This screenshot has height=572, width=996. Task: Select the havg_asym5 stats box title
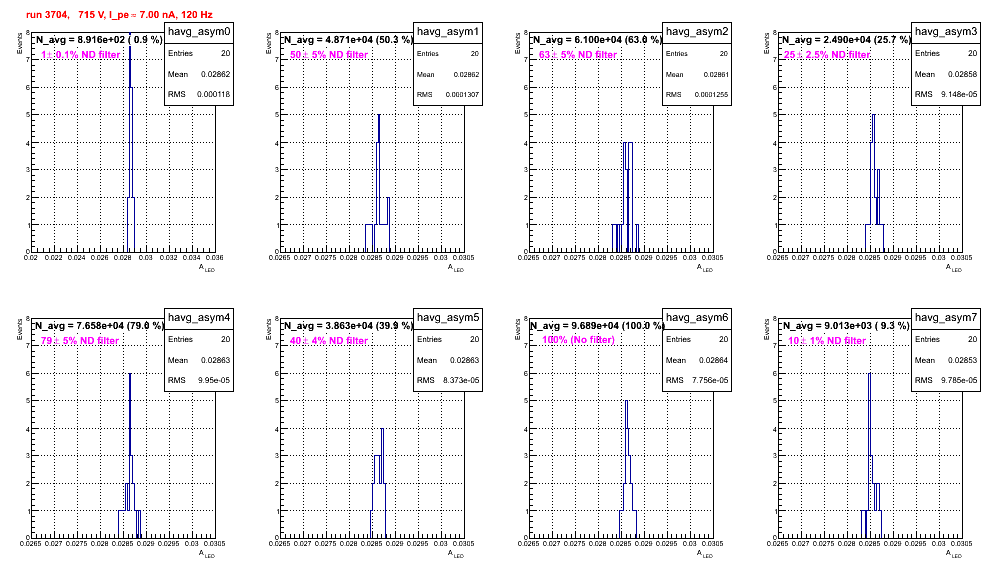coord(448,318)
